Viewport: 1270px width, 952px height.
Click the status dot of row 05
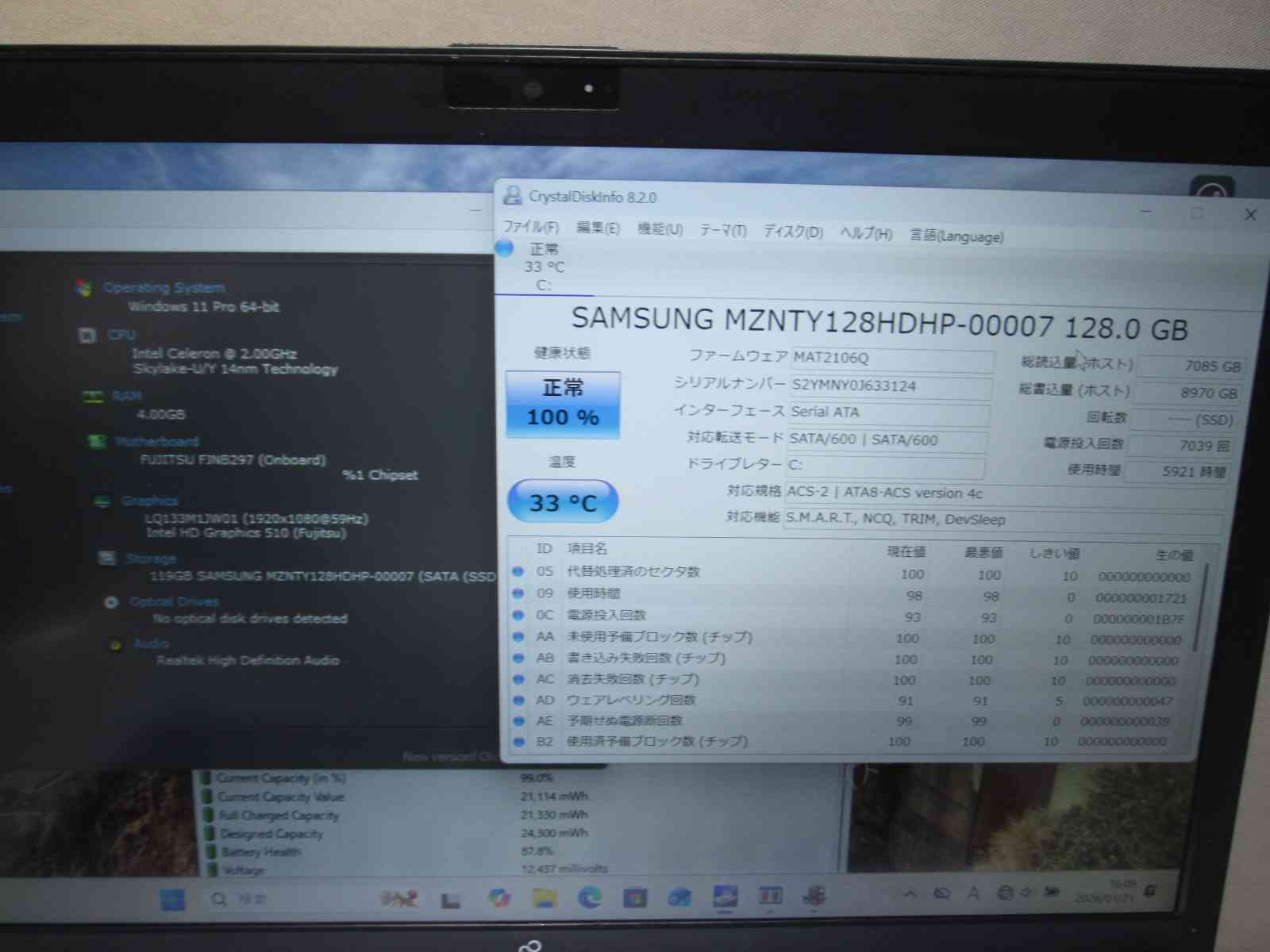[x=518, y=571]
